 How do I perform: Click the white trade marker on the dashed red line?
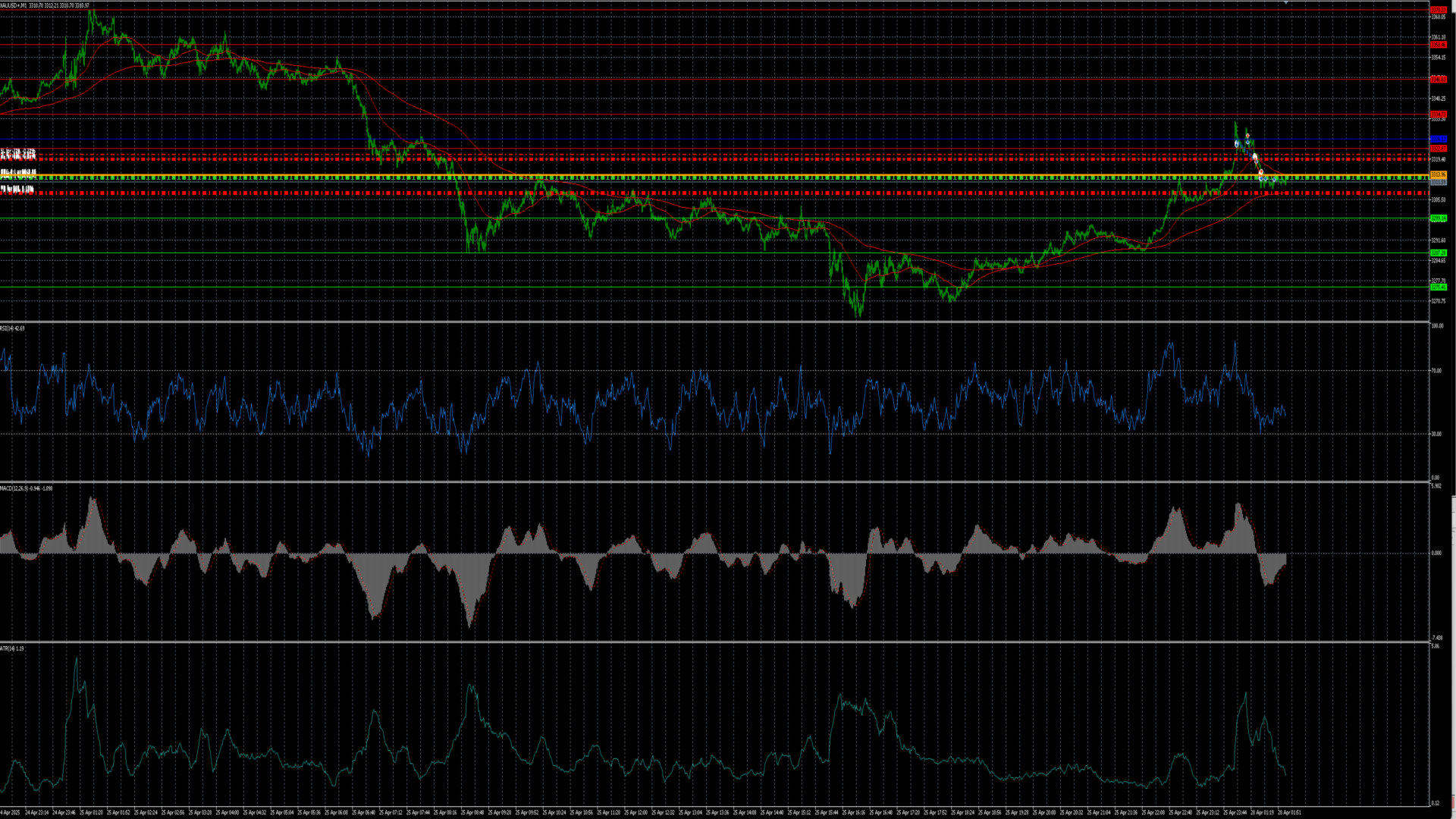[1254, 157]
